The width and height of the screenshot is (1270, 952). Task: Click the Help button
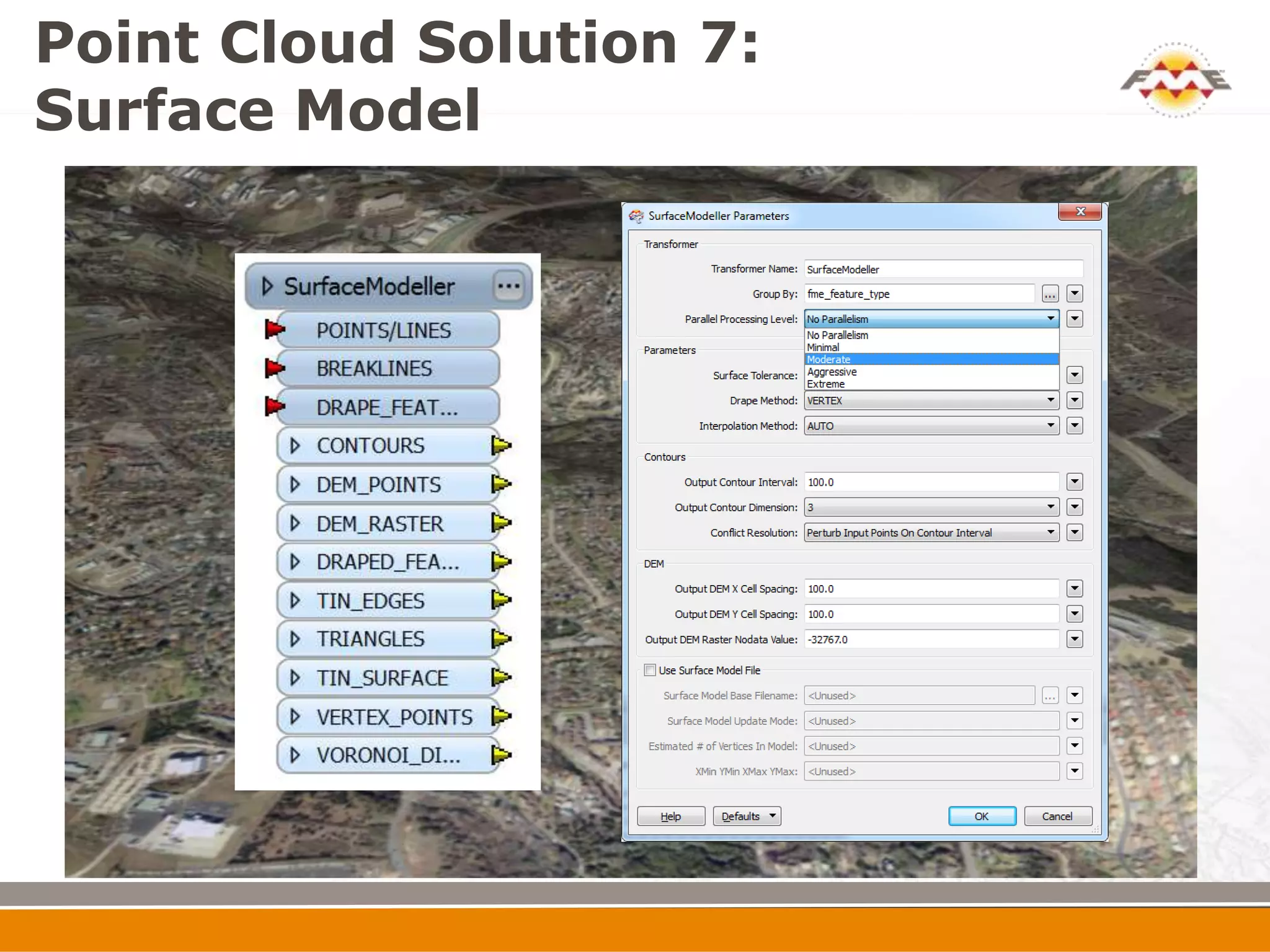click(671, 816)
